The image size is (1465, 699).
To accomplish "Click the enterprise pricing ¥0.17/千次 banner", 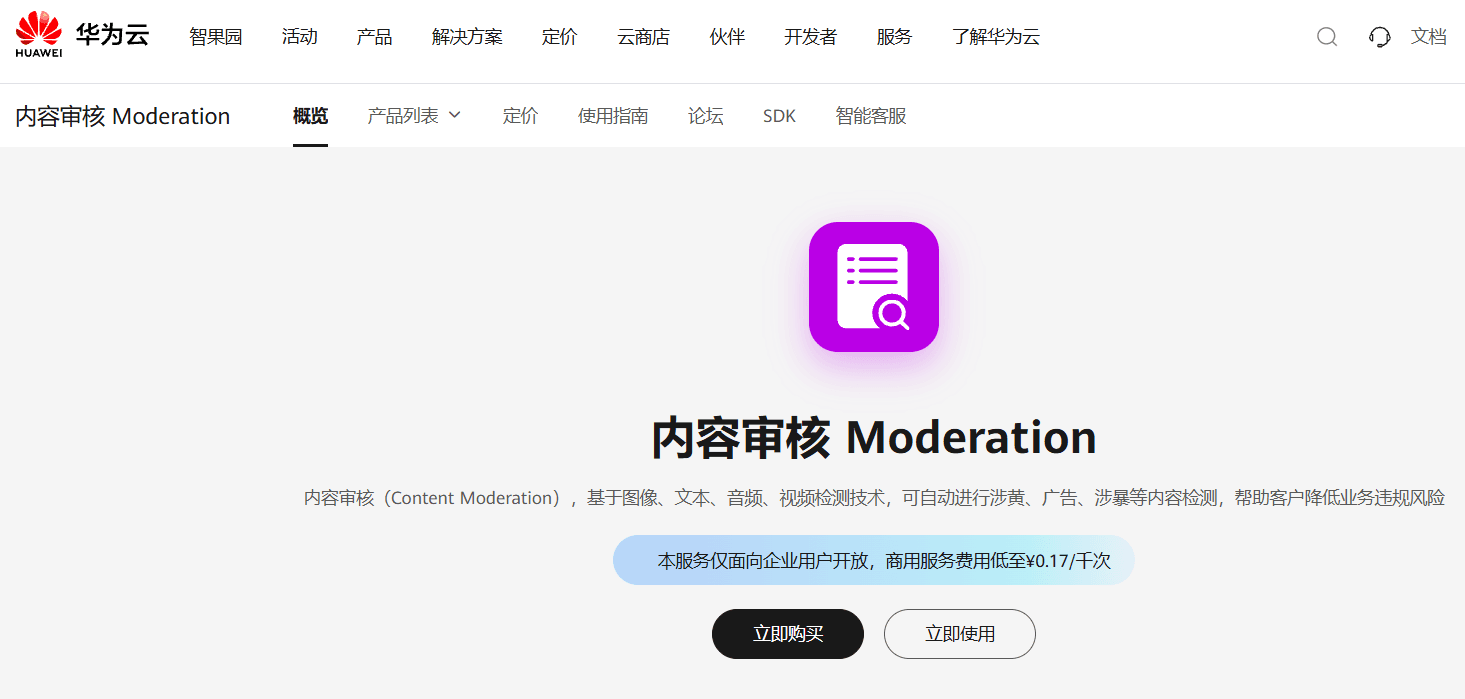I will pos(874,560).
